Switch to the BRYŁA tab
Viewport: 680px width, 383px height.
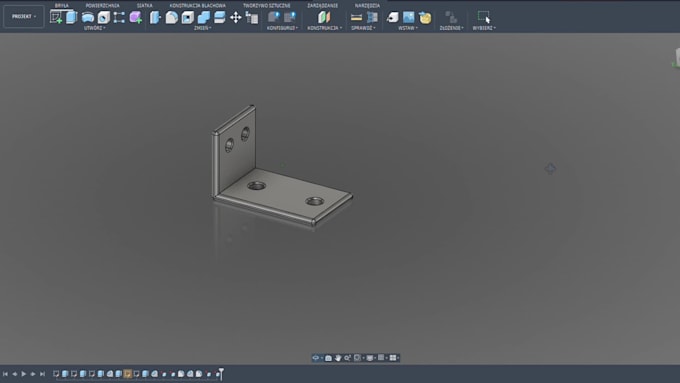coord(62,6)
